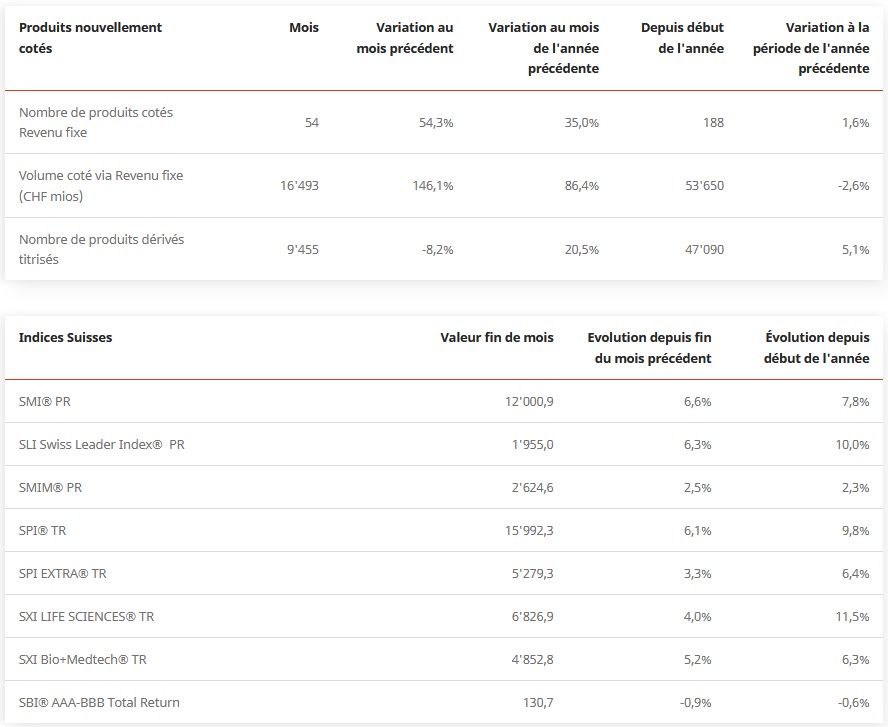Select the 'Variation au mois précédent' column header
Image resolution: width=888 pixels, height=727 pixels.
coord(404,38)
